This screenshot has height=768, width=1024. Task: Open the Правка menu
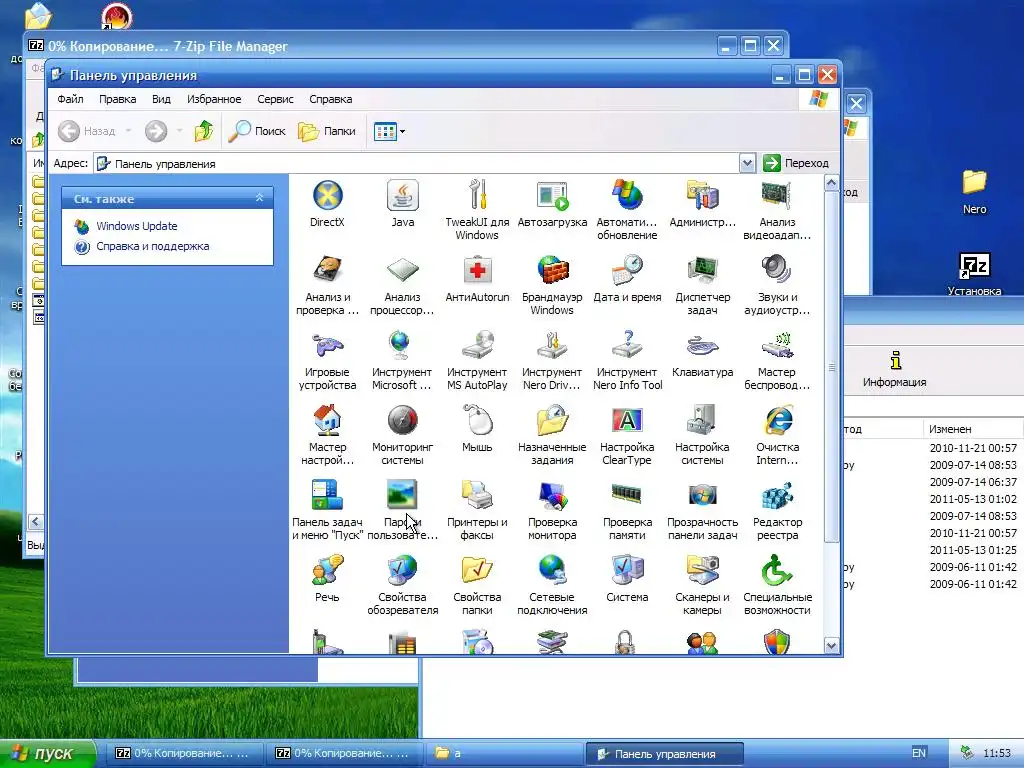click(118, 99)
